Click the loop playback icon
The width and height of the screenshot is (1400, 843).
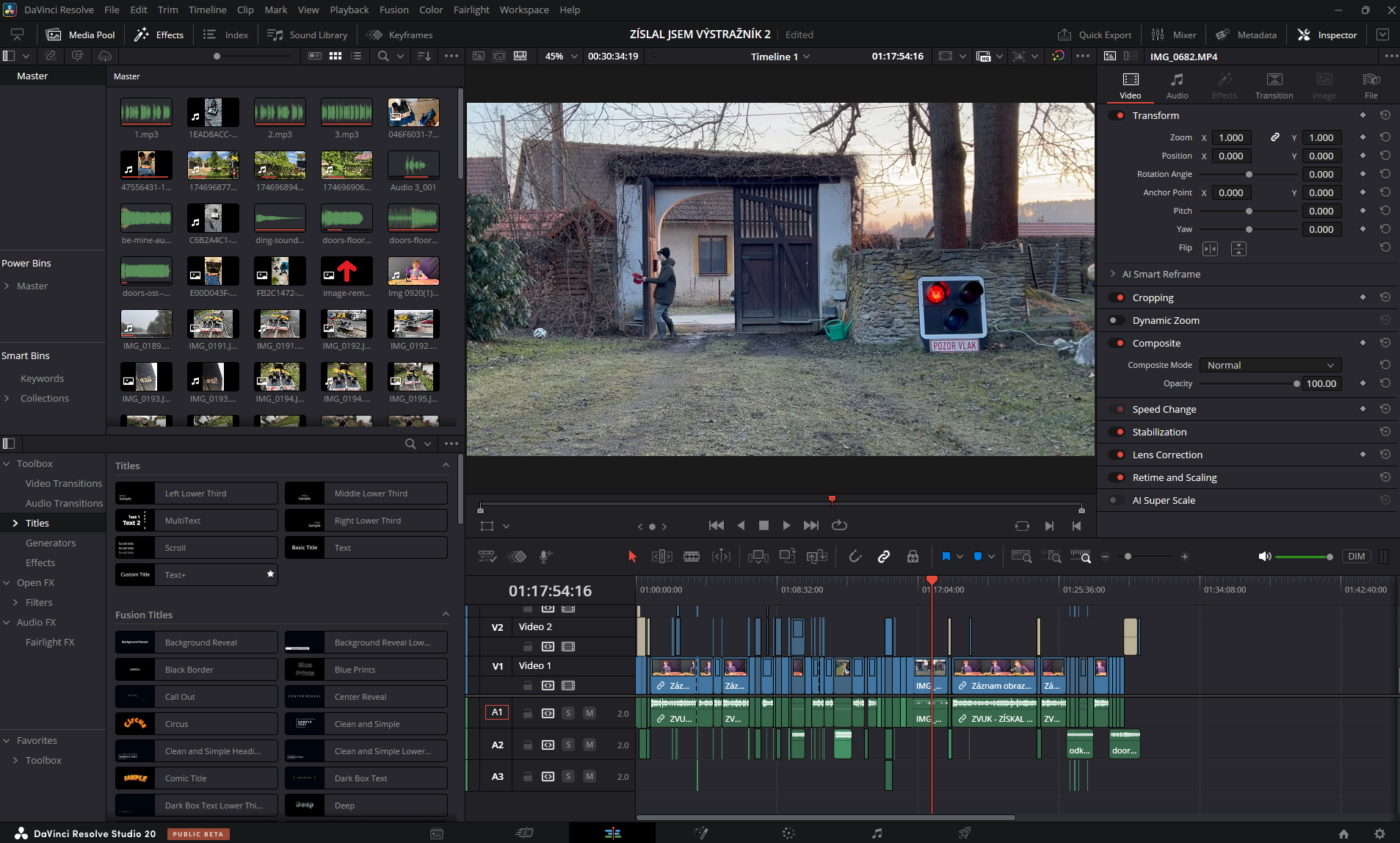click(x=839, y=525)
